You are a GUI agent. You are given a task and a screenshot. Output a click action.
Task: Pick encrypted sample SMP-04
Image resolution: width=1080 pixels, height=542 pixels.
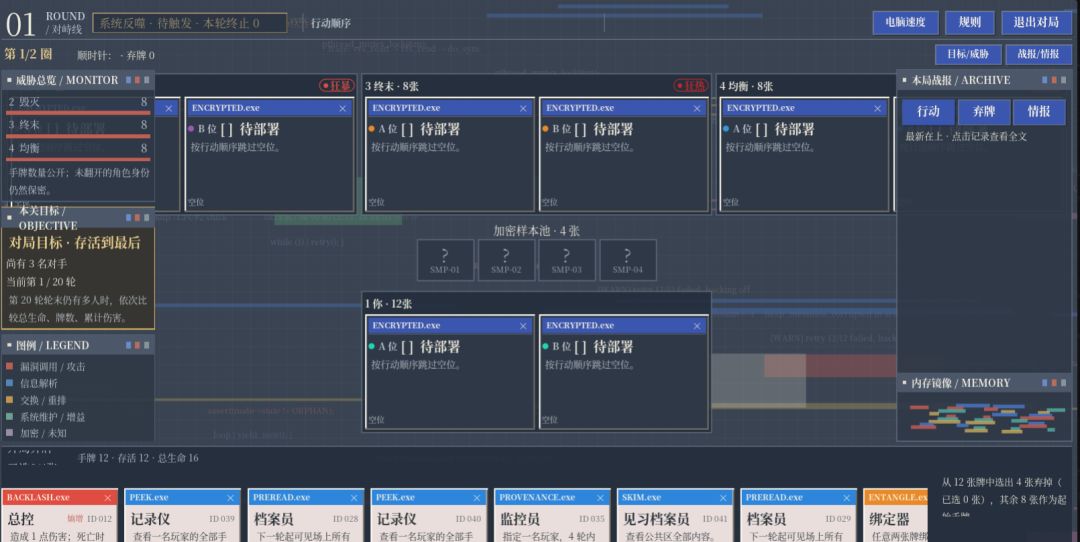627,260
